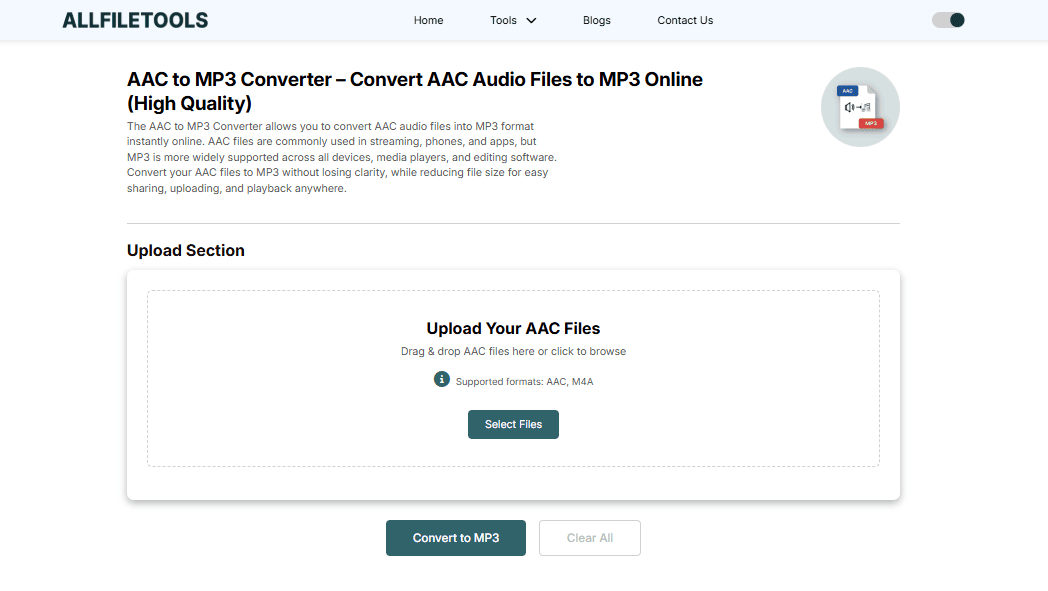The image size is (1048, 591).
Task: Click the blue AAC badge in the header image
Action: pyautogui.click(x=849, y=91)
